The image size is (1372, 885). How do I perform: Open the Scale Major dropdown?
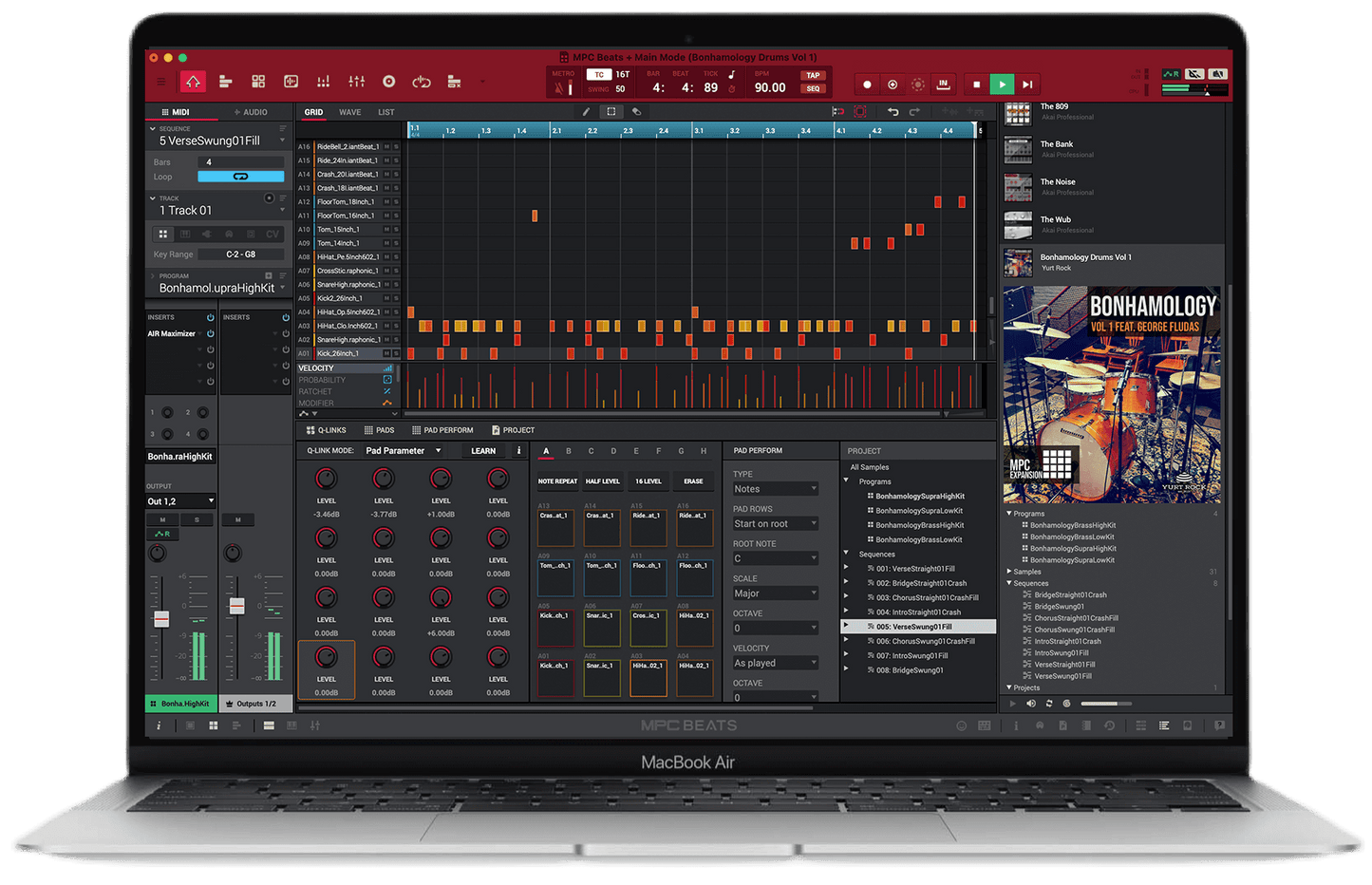(775, 593)
